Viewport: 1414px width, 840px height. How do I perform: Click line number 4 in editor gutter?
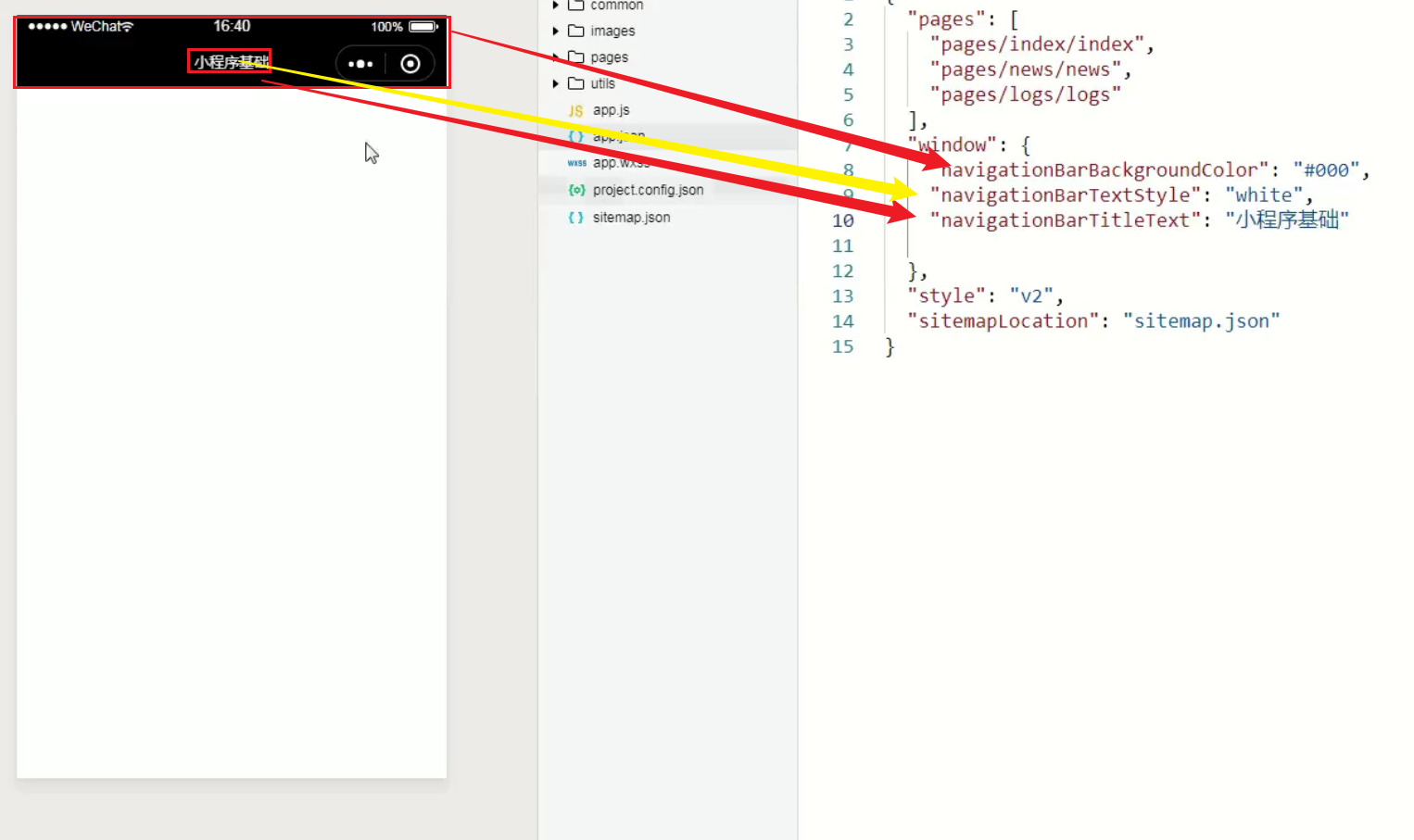(x=848, y=69)
